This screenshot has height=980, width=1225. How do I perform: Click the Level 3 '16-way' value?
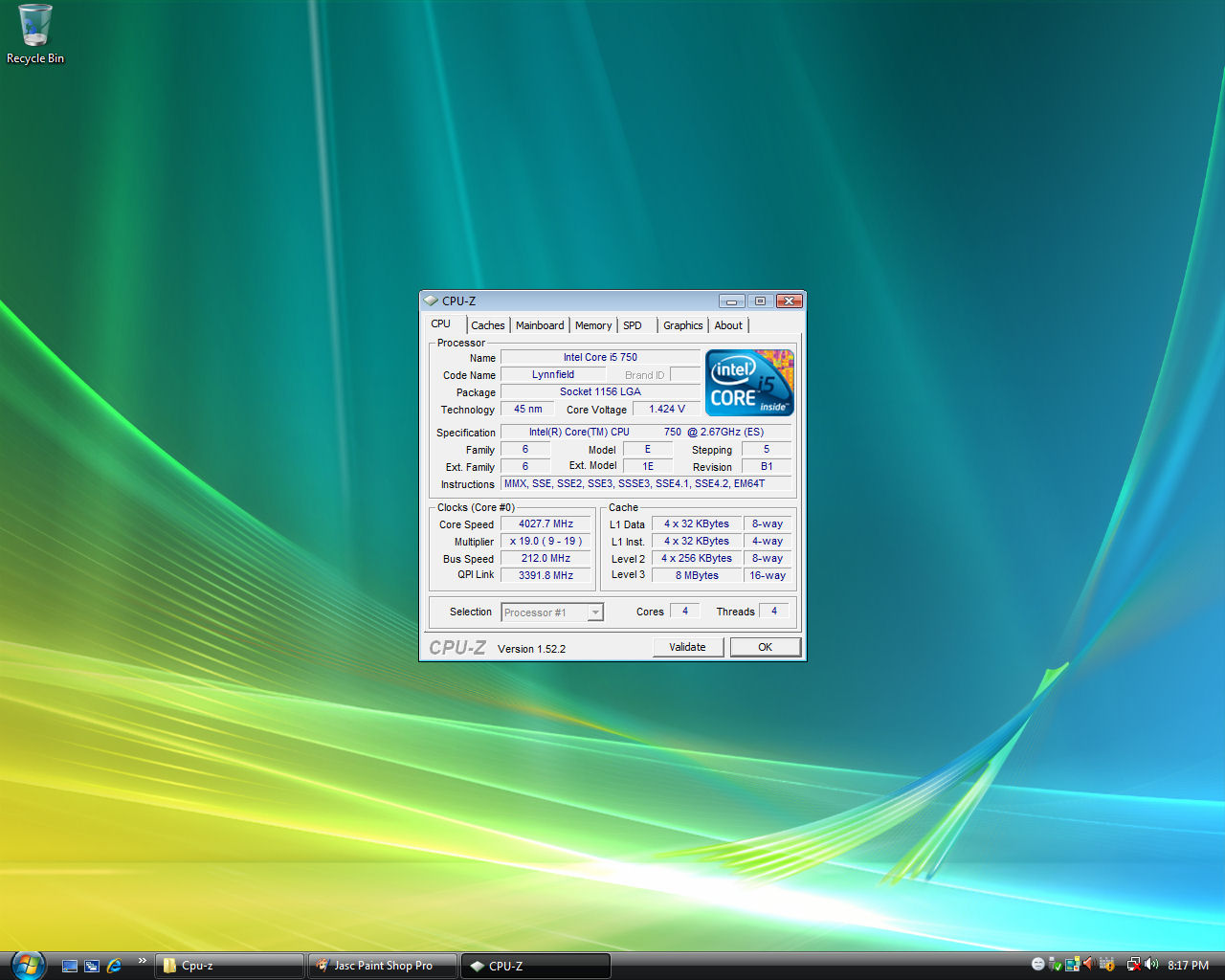pyautogui.click(x=768, y=575)
